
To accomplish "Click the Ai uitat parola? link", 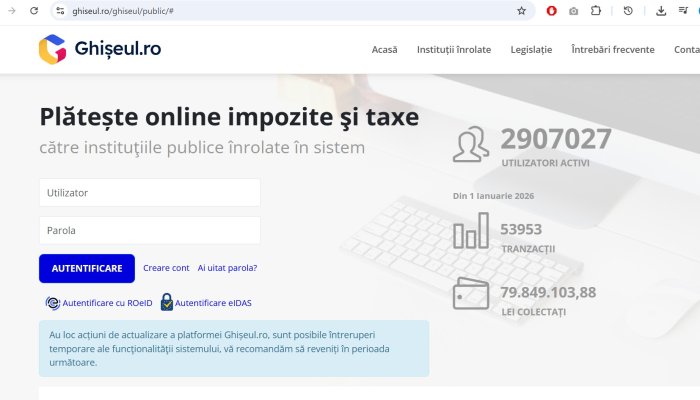I will click(227, 268).
